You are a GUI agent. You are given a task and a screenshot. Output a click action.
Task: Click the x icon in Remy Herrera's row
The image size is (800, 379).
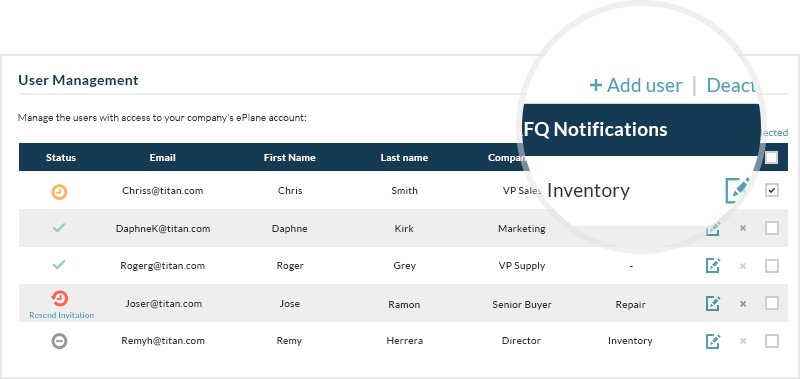click(743, 341)
